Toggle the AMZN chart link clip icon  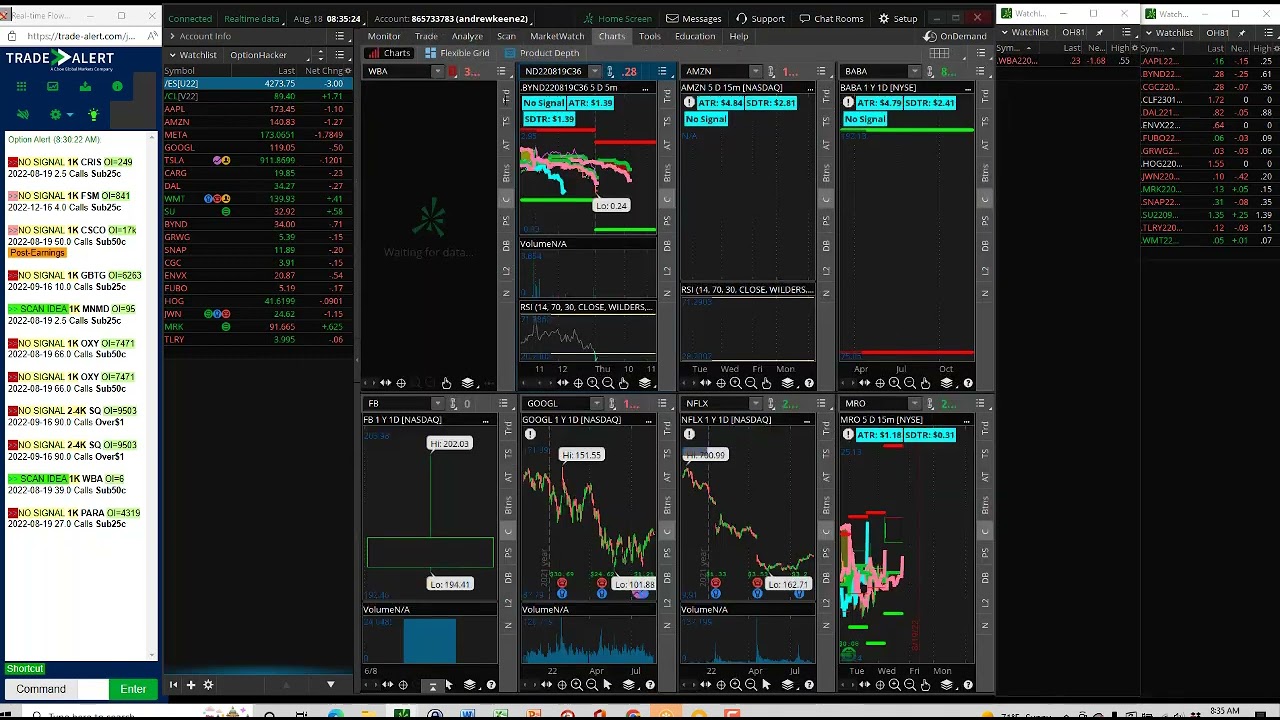771,71
